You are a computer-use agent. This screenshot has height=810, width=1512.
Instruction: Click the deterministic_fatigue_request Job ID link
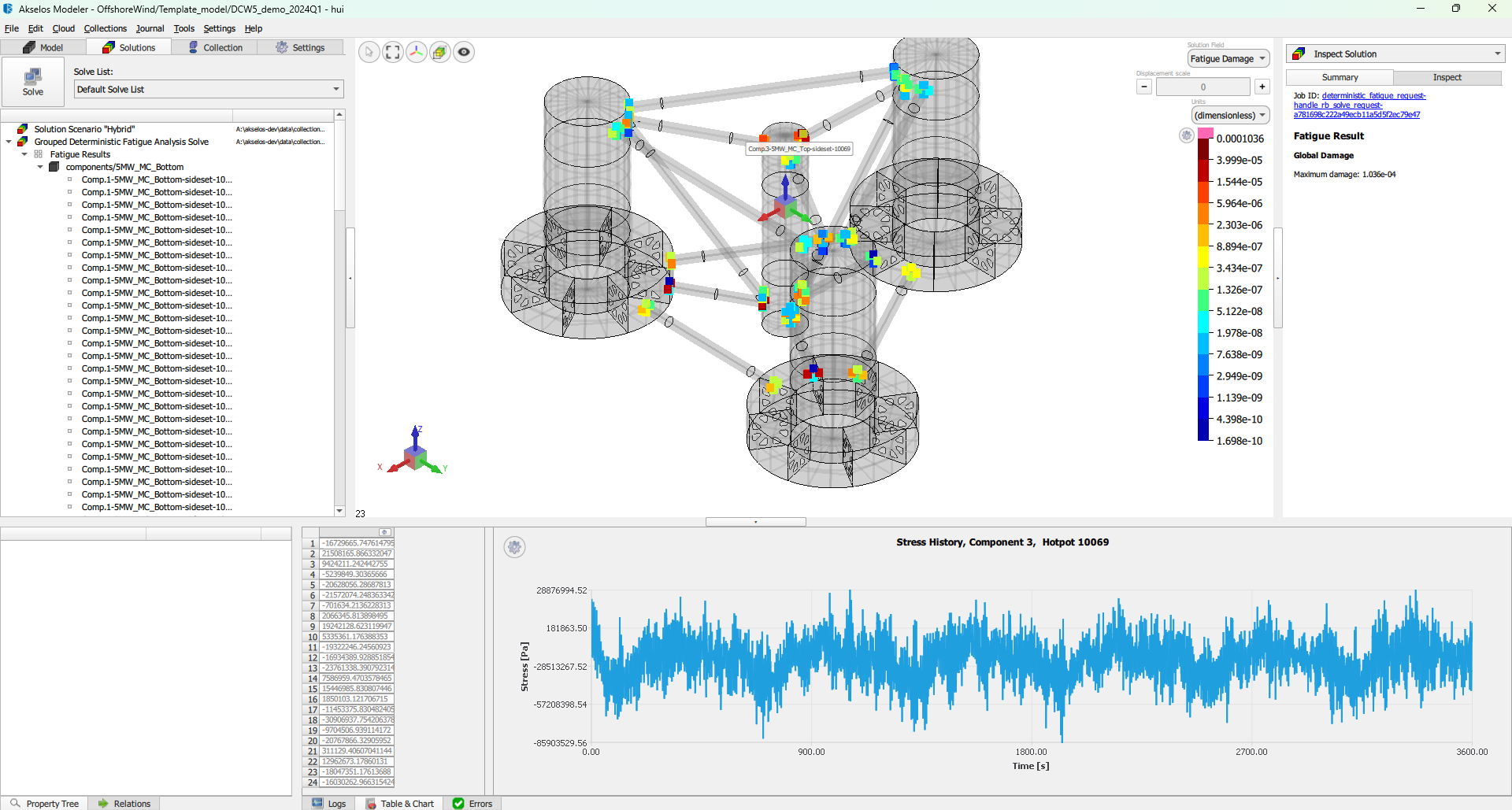pos(1373,95)
